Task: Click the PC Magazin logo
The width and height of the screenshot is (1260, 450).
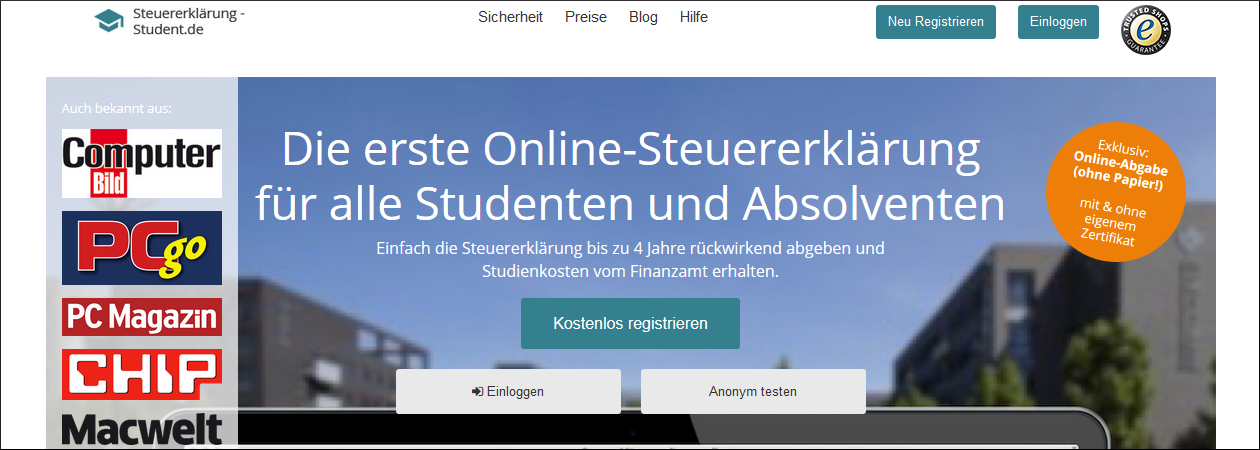Action: (x=142, y=317)
